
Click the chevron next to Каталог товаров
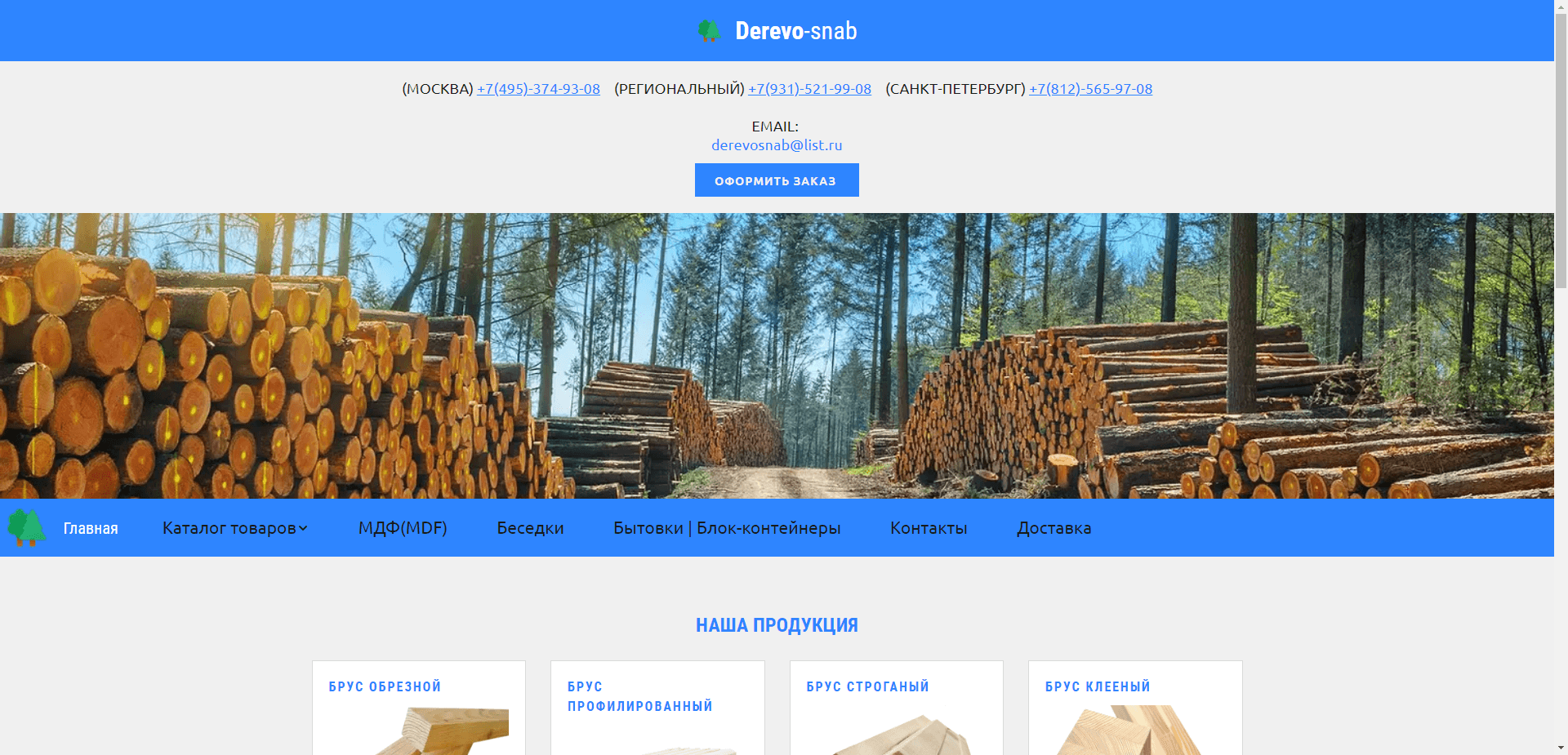point(303,528)
